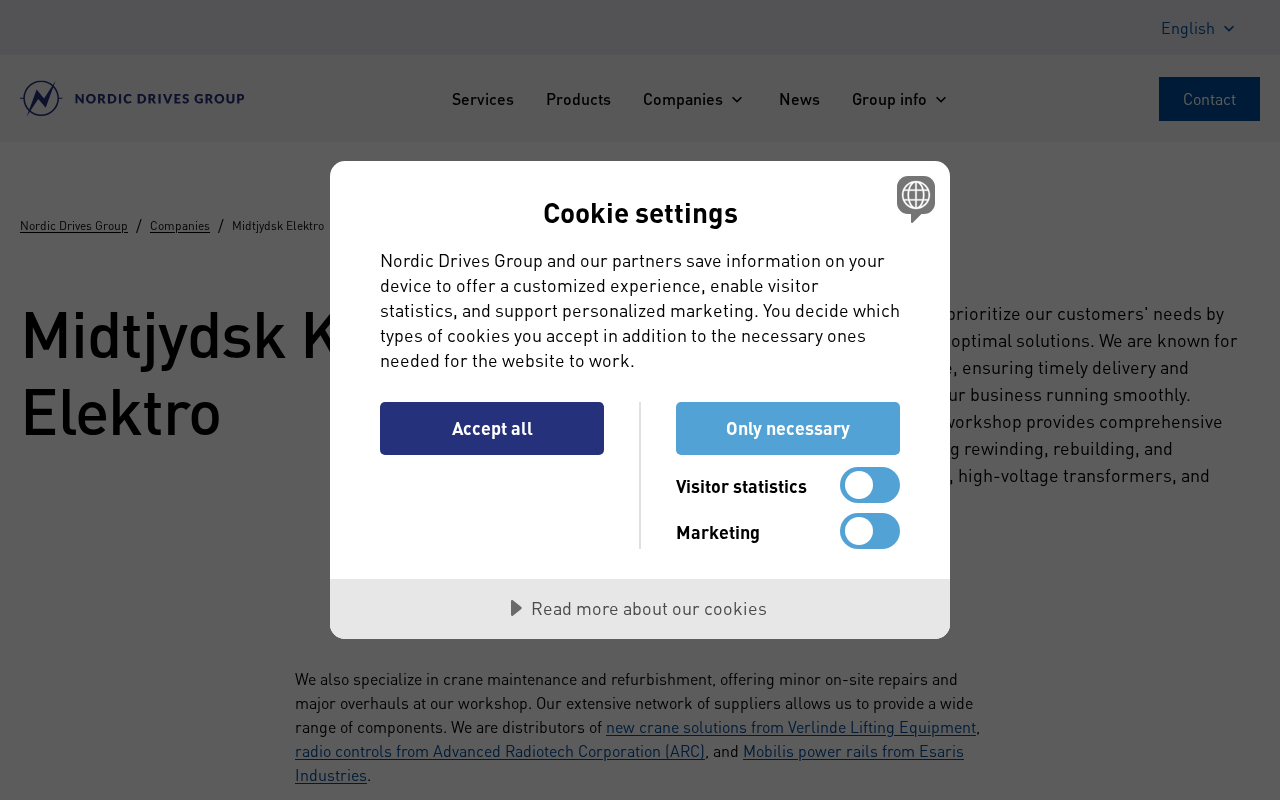Viewport: 1280px width, 800px height.
Task: Open Mobilis power rails from Esaris link
Action: [852, 751]
